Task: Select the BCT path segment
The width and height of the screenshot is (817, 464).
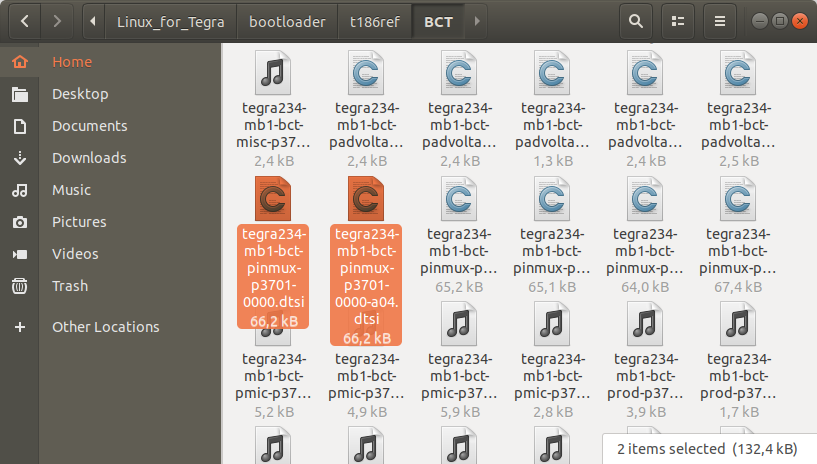Action: point(438,22)
